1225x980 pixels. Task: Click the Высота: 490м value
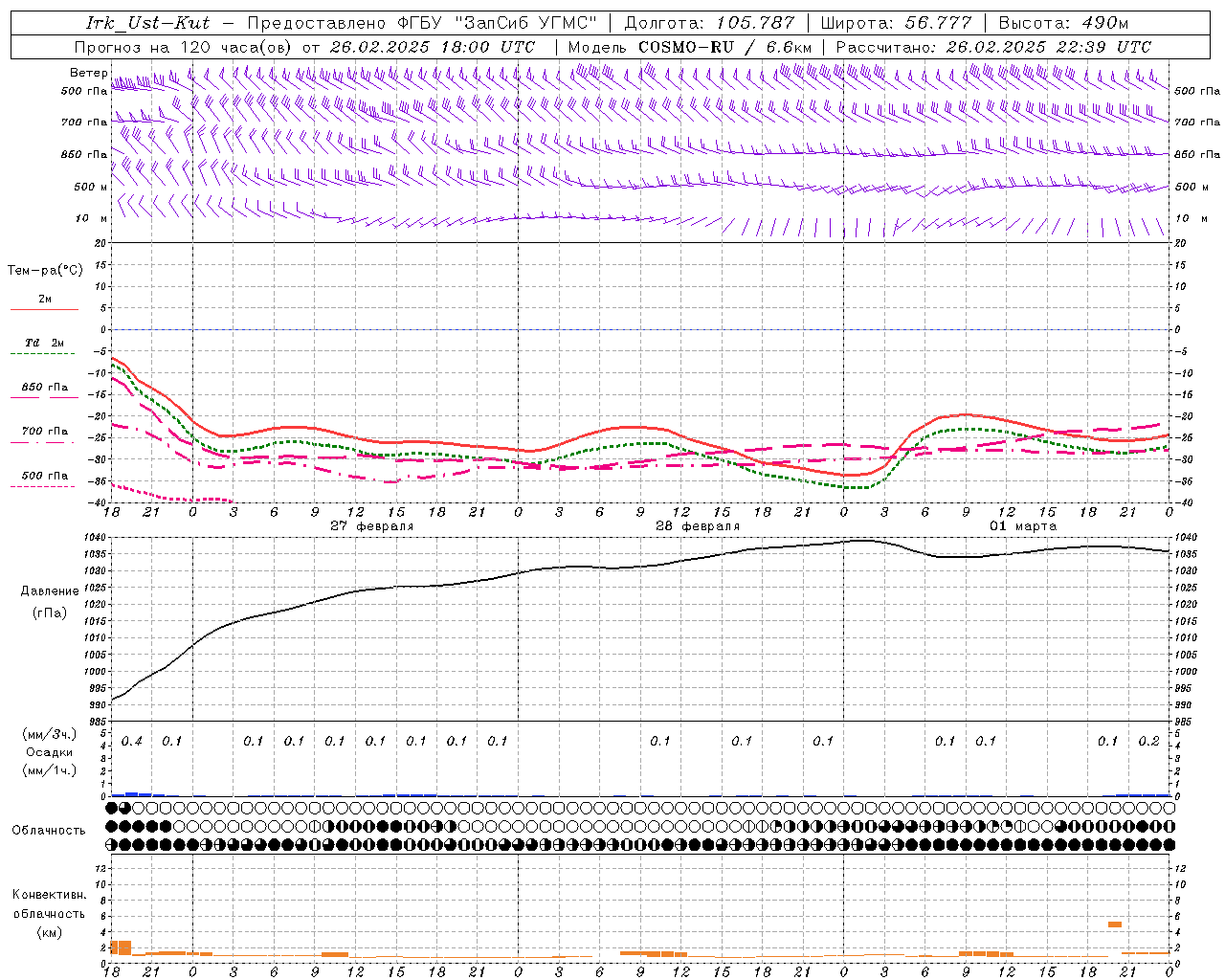(x=1063, y=23)
